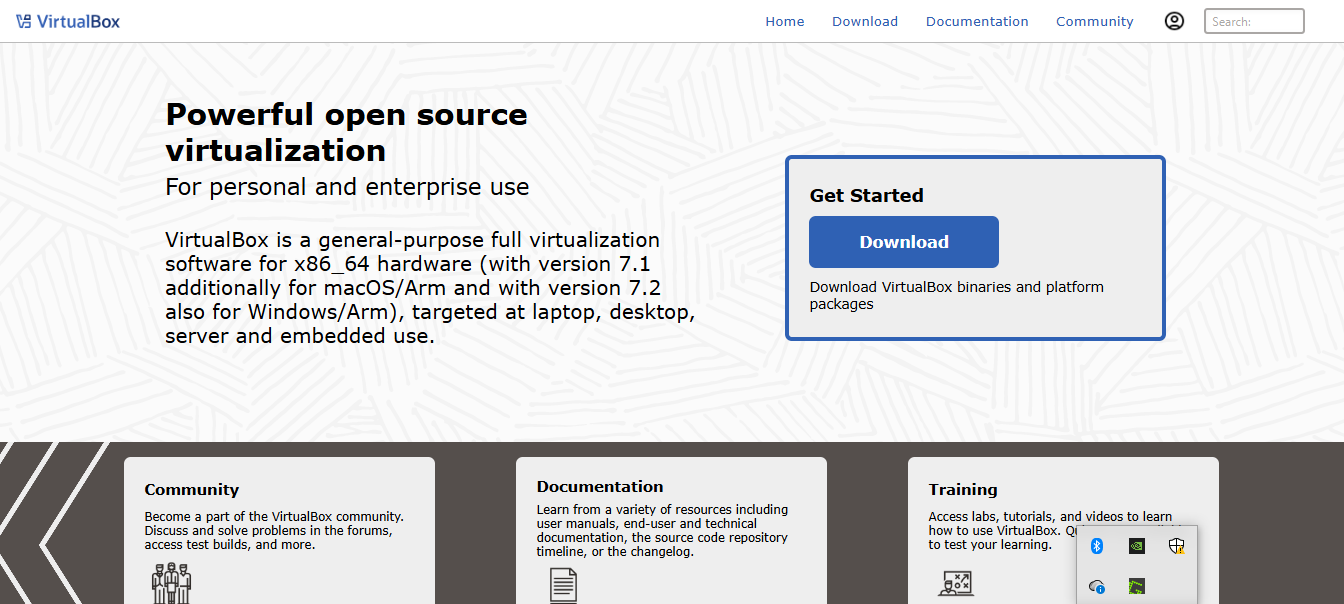Go to Home in the navigation bar

(785, 21)
